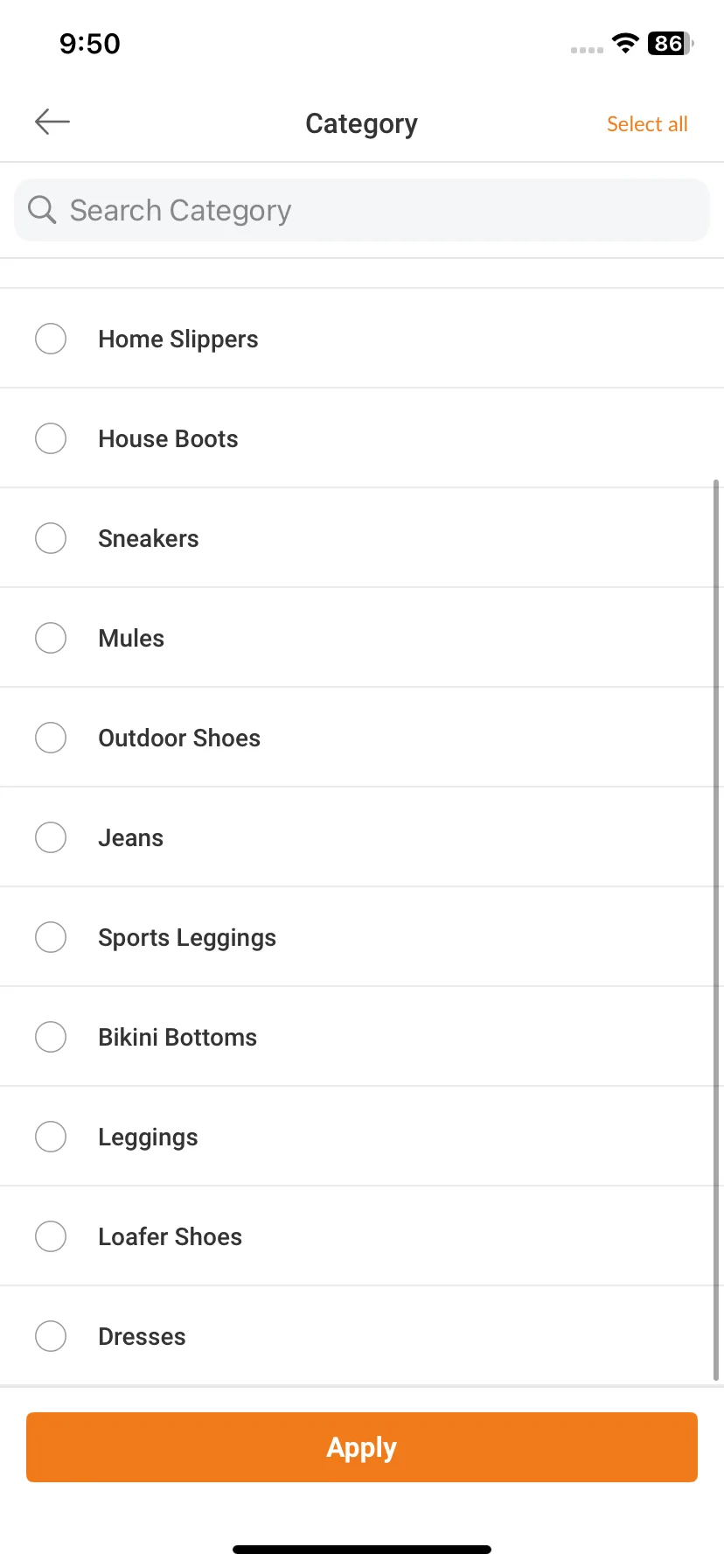Toggle the Mules selection circle
The width and height of the screenshot is (724, 1568).
click(x=51, y=638)
